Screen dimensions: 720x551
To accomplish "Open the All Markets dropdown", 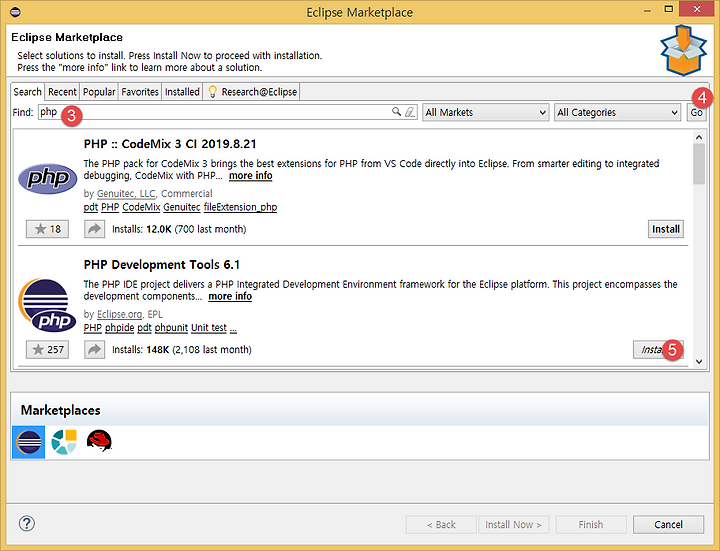I will (x=485, y=112).
